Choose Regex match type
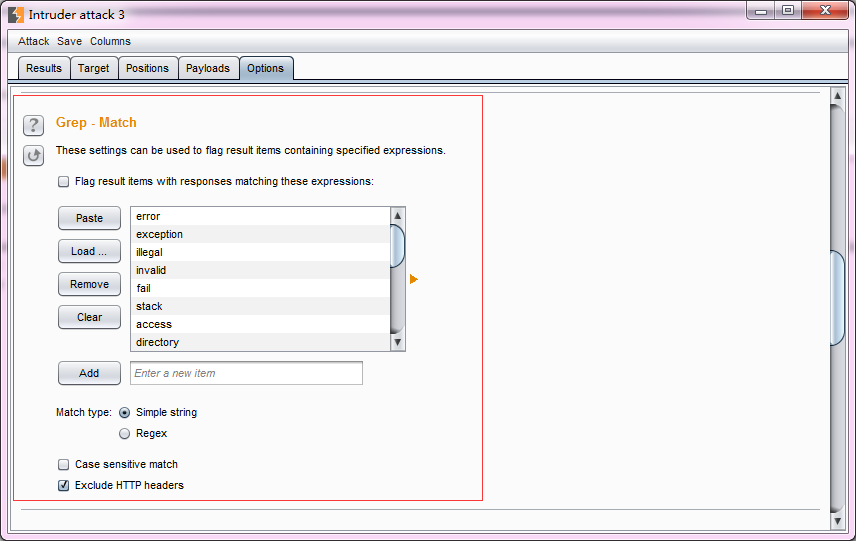Image resolution: width=856 pixels, height=541 pixels. coord(125,434)
